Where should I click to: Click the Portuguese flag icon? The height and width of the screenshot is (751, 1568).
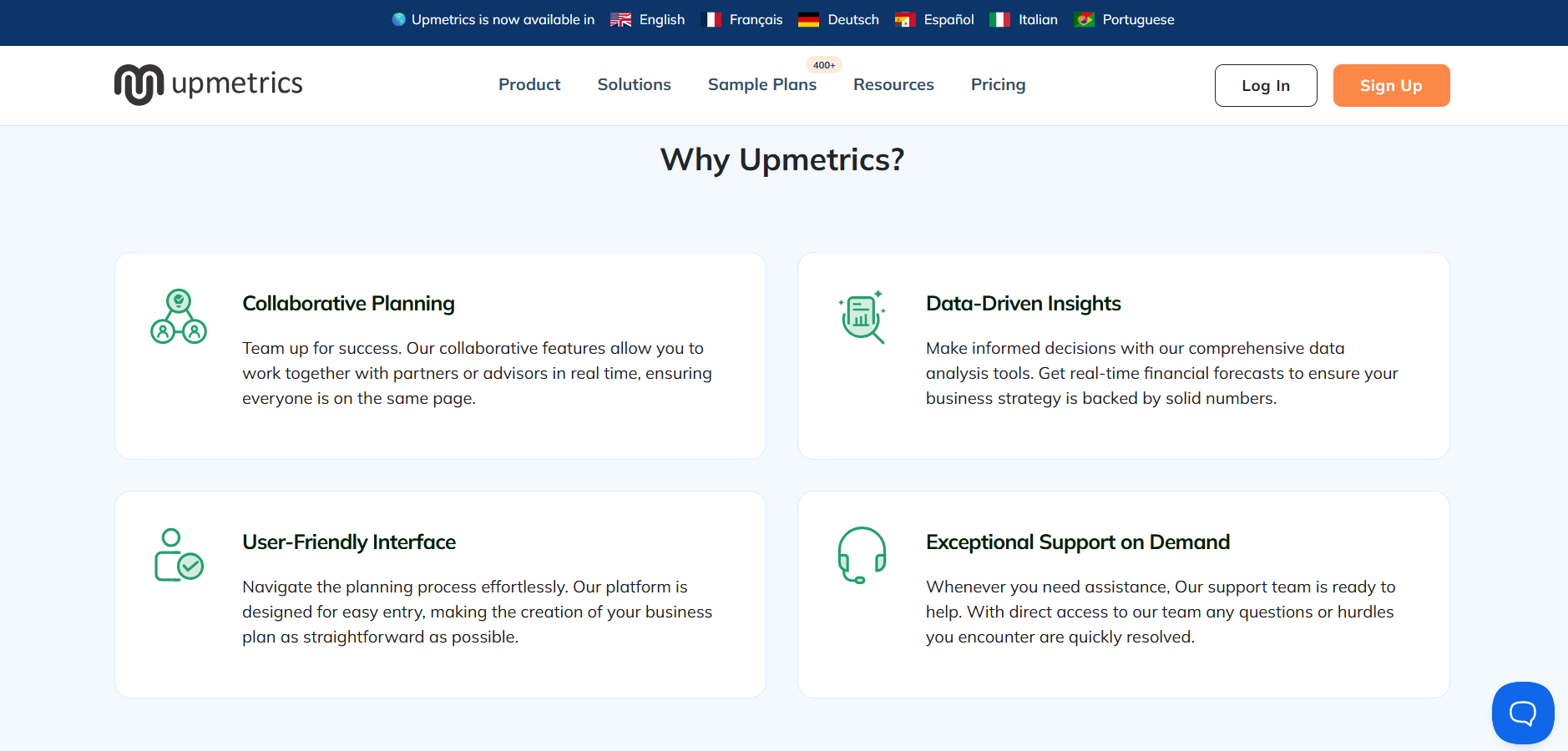tap(1085, 20)
